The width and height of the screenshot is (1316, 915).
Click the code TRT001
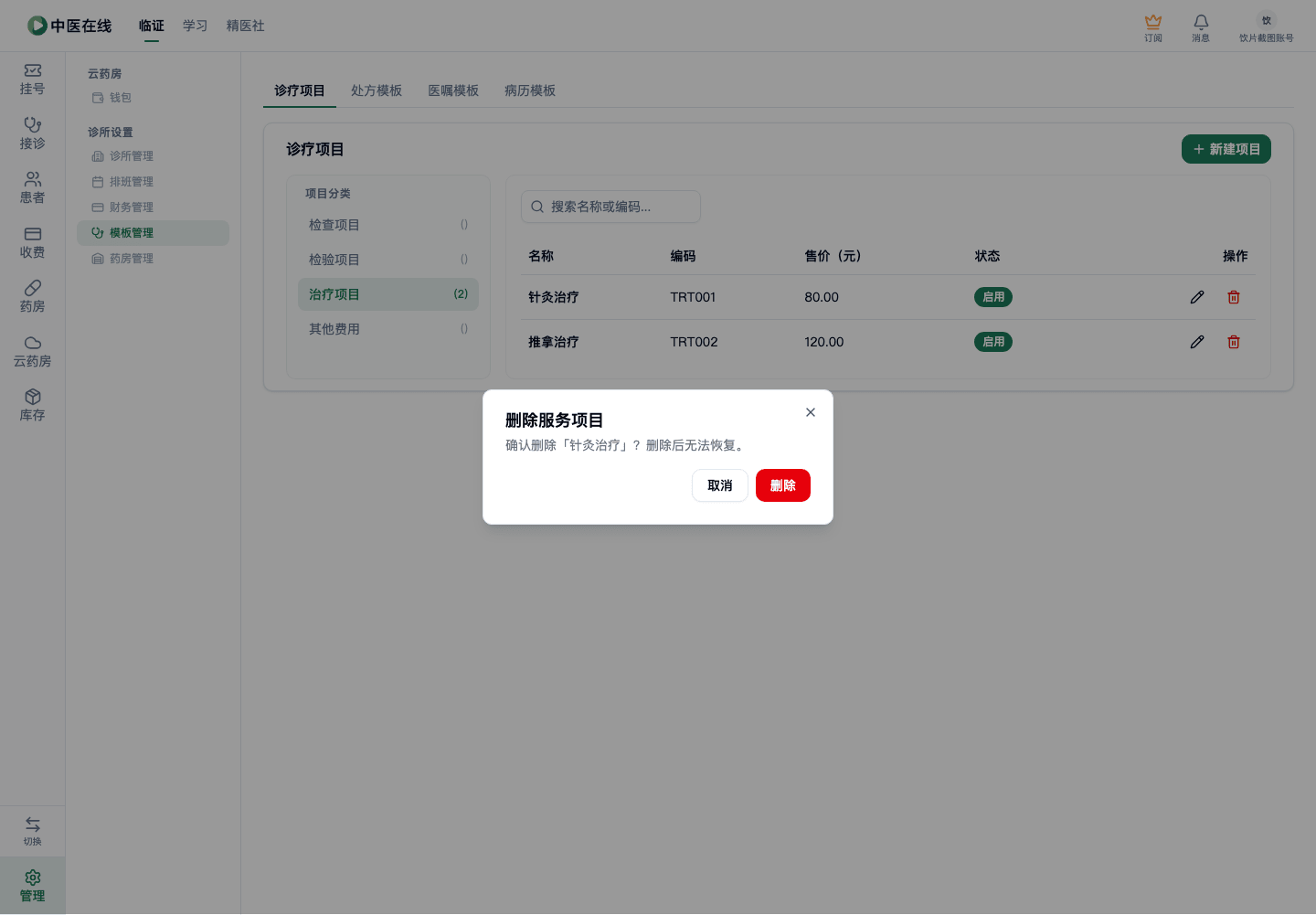point(693,297)
